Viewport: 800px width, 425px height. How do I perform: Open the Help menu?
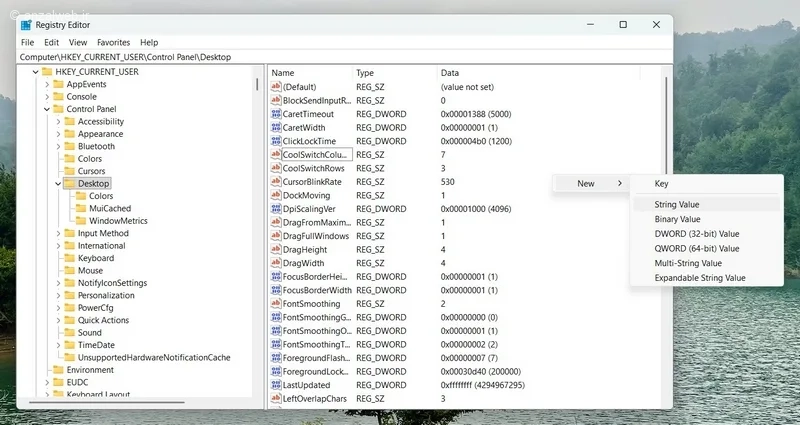(149, 42)
